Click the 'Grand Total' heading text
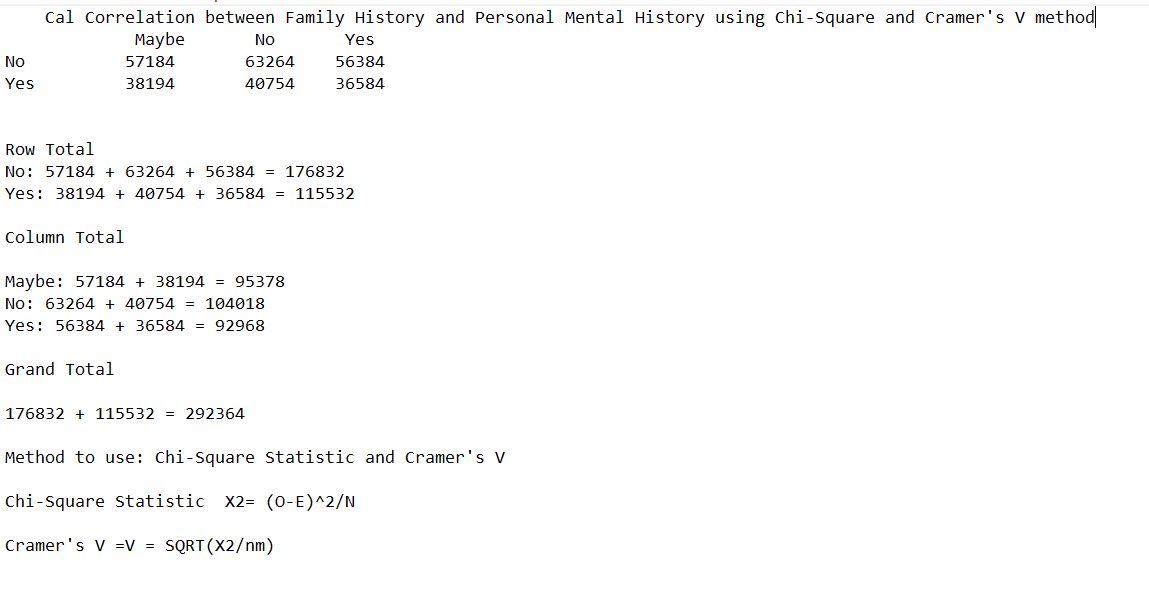The width and height of the screenshot is (1149, 614). pyautogui.click(x=59, y=369)
